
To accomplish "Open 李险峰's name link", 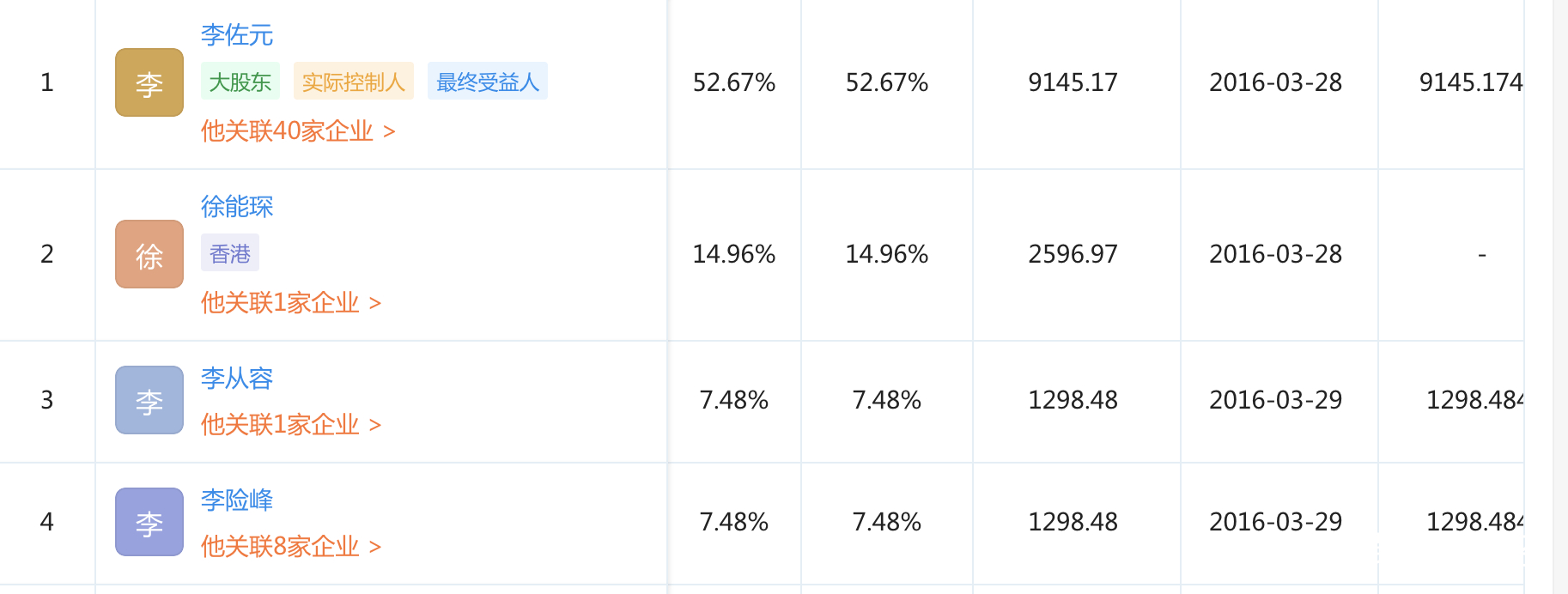I will click(x=237, y=500).
